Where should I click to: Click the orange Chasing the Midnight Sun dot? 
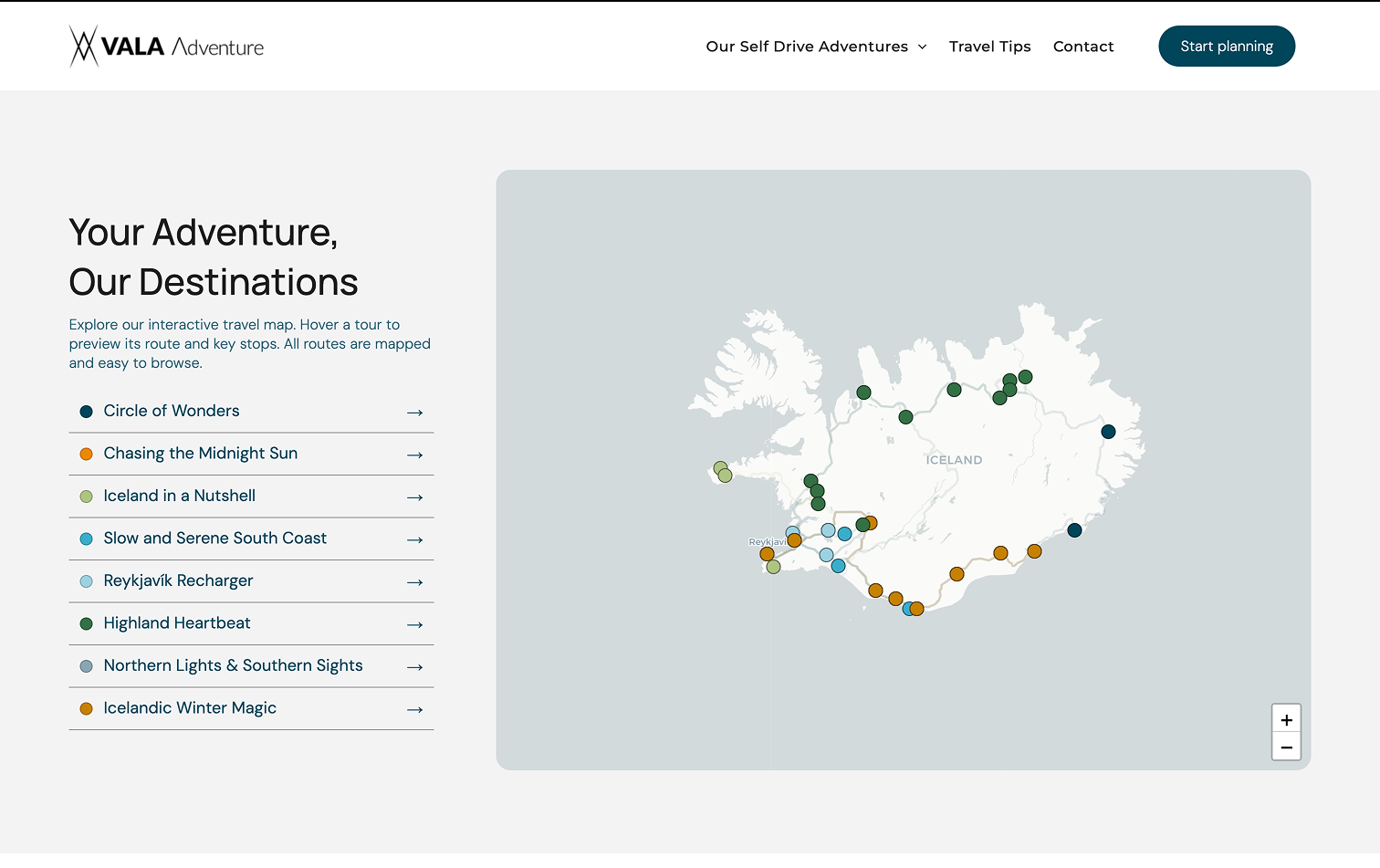pyautogui.click(x=86, y=454)
